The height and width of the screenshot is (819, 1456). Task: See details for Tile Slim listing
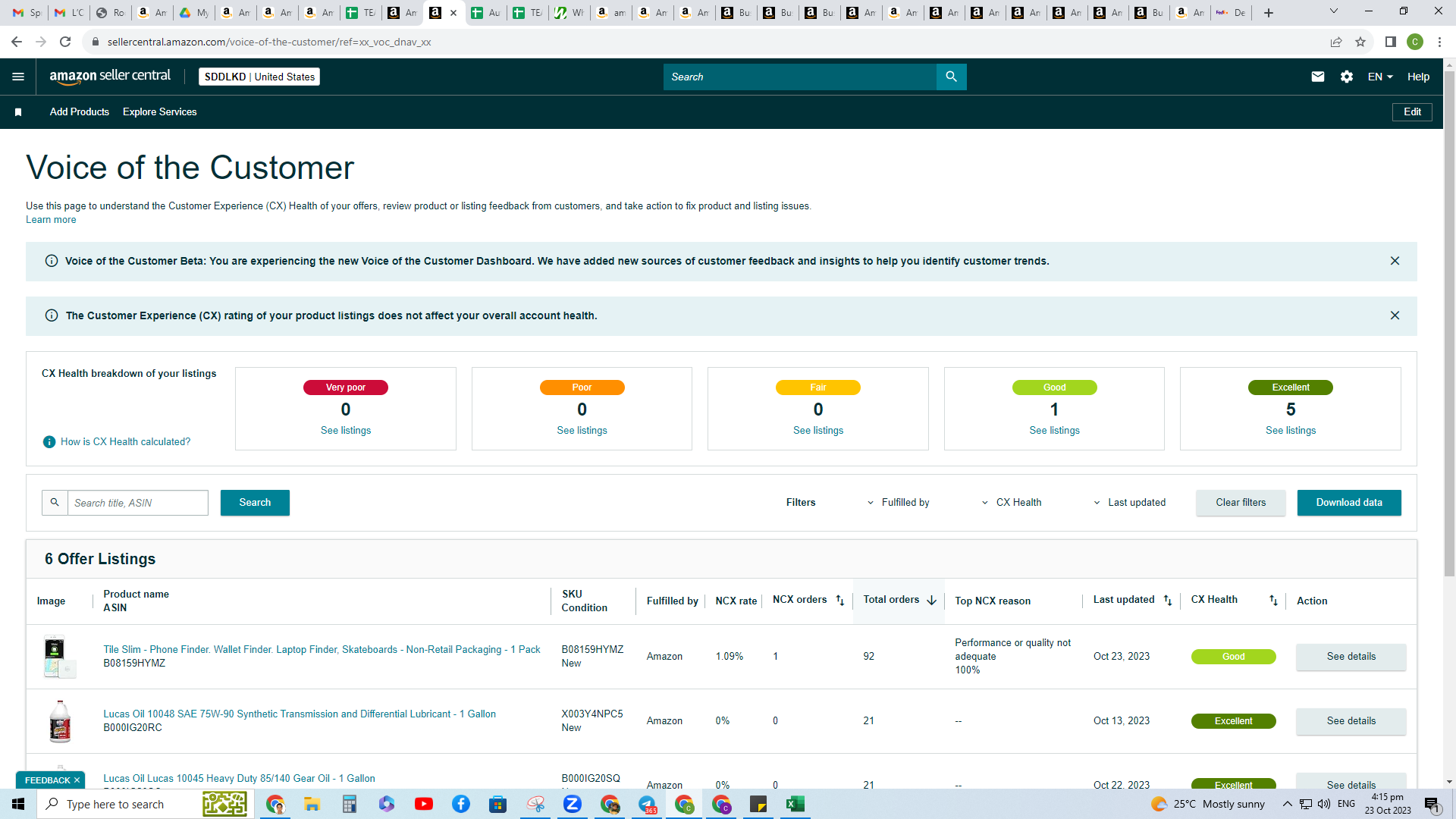tap(1351, 657)
